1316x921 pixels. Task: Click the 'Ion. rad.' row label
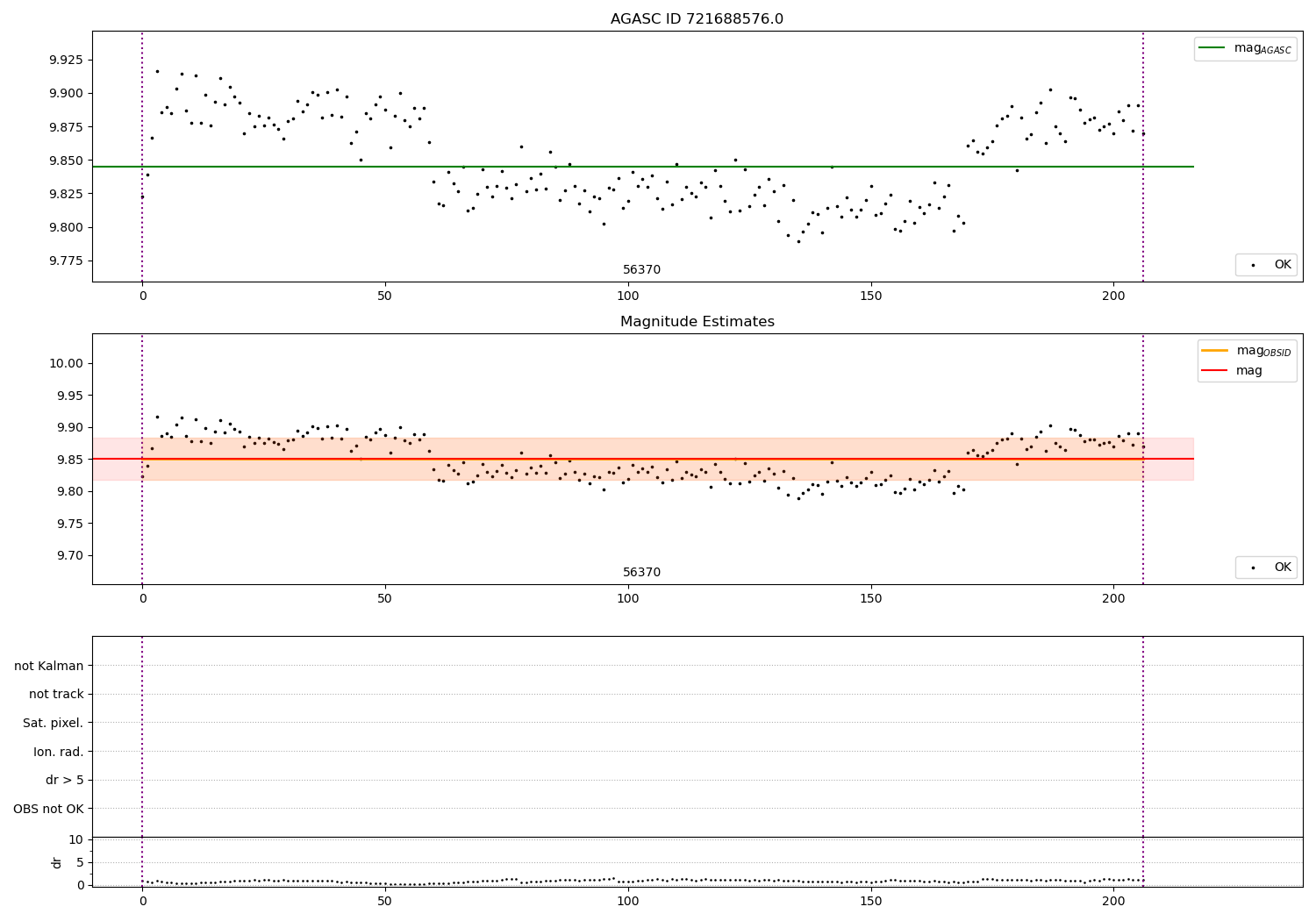(x=59, y=752)
